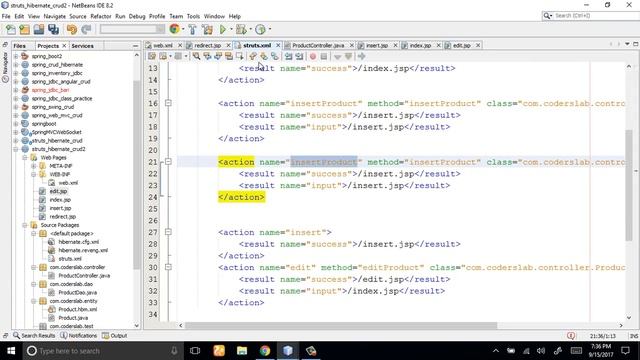The width and height of the screenshot is (640, 360).
Task: Select hibernate.cfg.xml in the project tree
Action: tap(79, 242)
